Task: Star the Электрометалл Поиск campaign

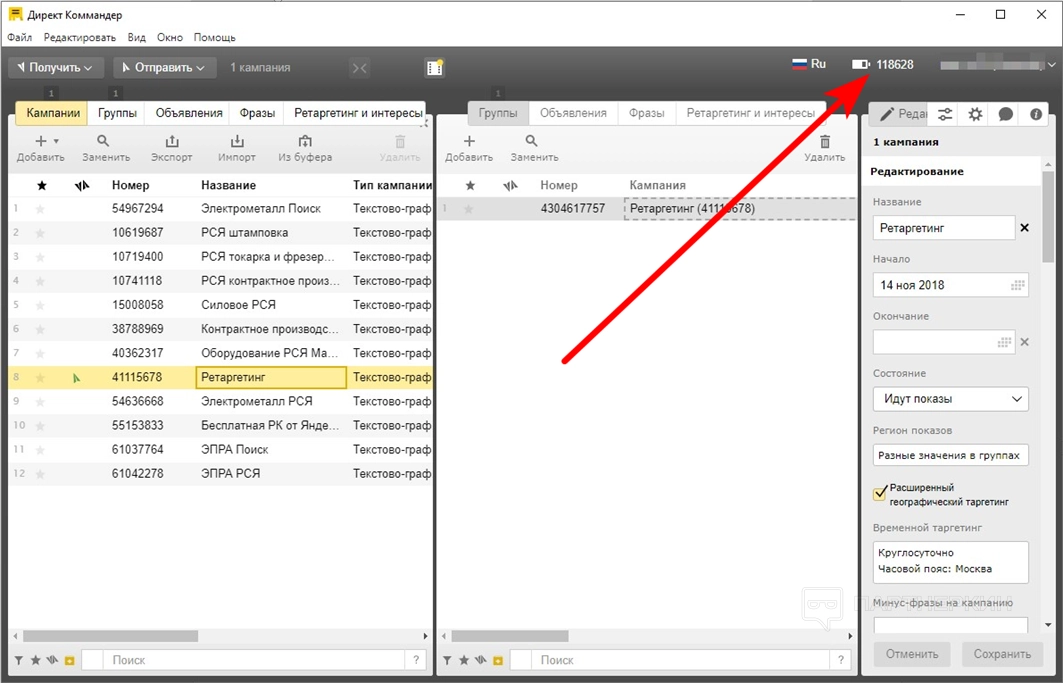Action: [40, 209]
